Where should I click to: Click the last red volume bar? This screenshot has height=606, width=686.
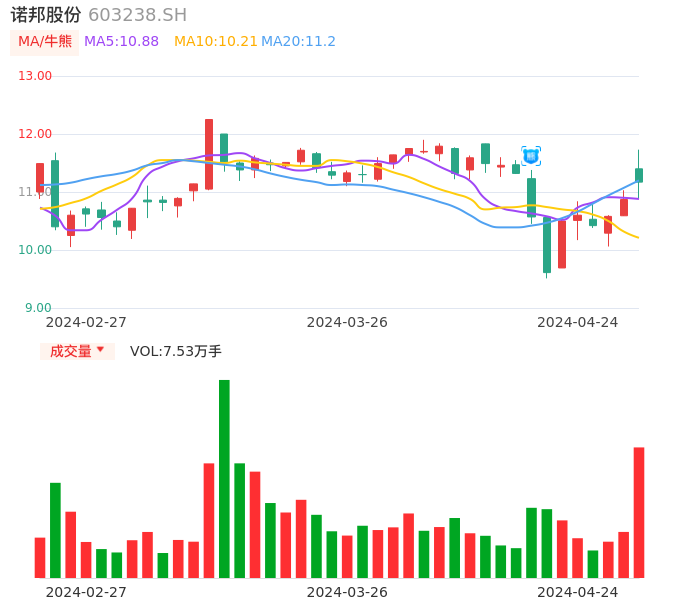[x=639, y=512]
